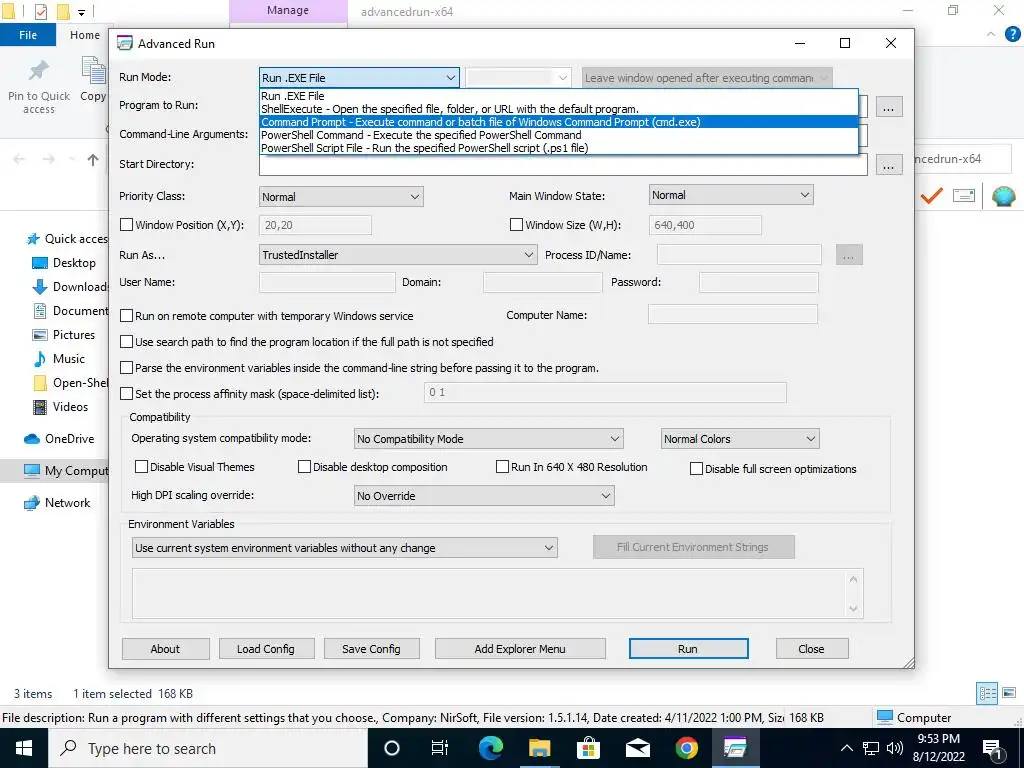Select Music in Explorer navigation pane
The image size is (1024, 768).
pyautogui.click(x=69, y=359)
